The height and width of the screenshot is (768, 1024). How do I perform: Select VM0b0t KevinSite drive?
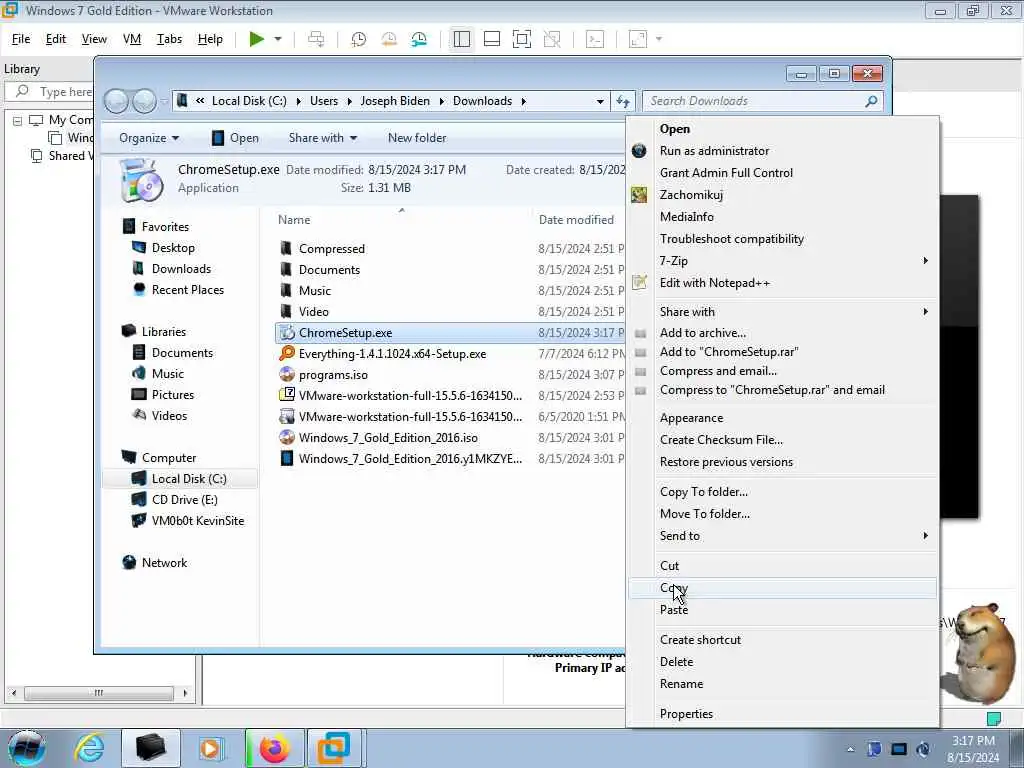pyautogui.click(x=198, y=521)
